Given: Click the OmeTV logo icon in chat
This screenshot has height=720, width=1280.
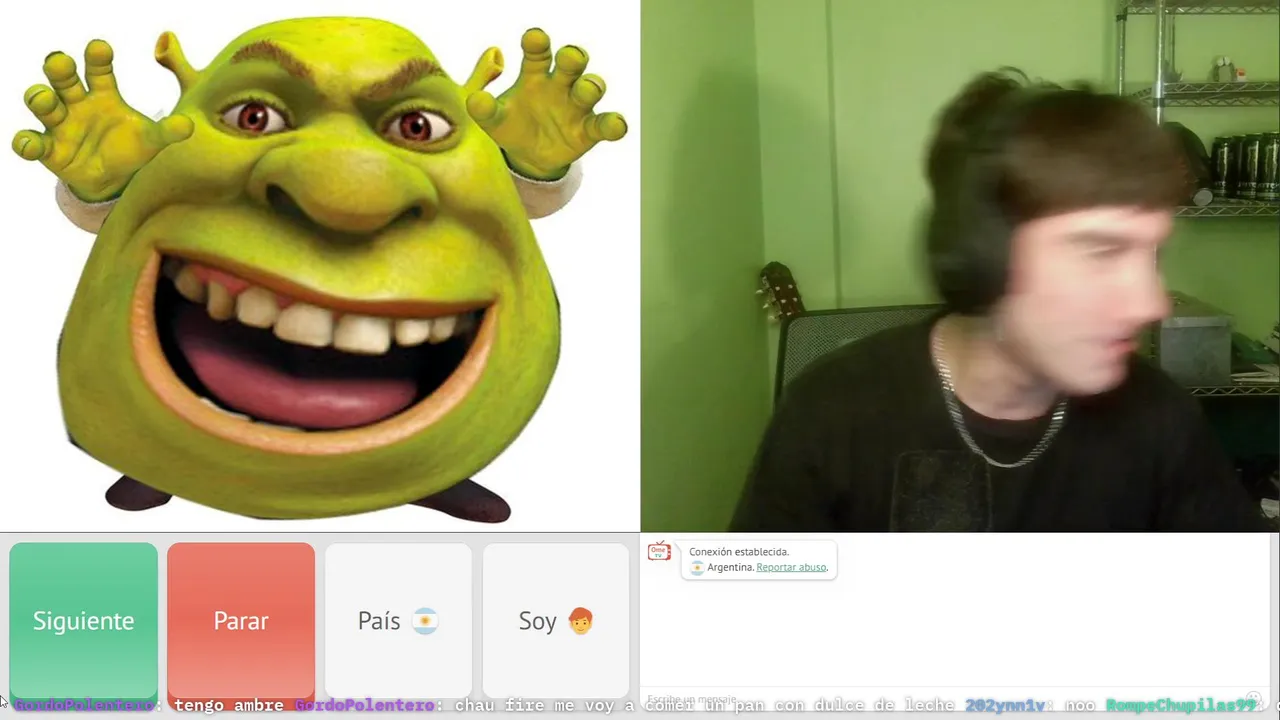Looking at the screenshot, I should [659, 551].
